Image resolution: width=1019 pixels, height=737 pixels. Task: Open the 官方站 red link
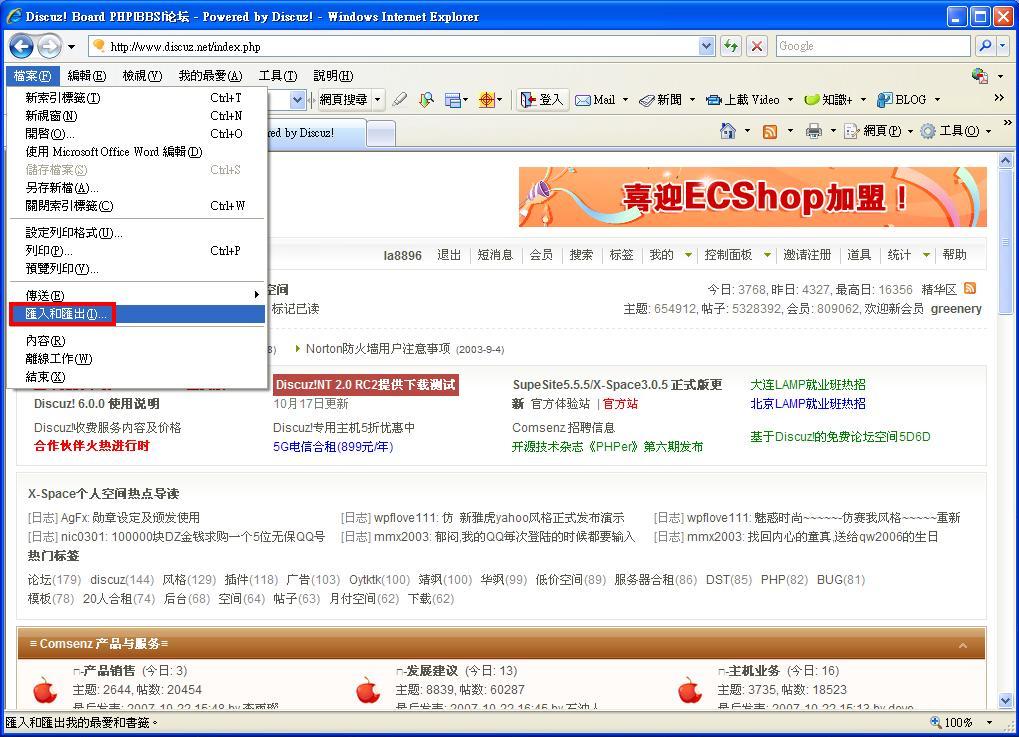pos(620,404)
